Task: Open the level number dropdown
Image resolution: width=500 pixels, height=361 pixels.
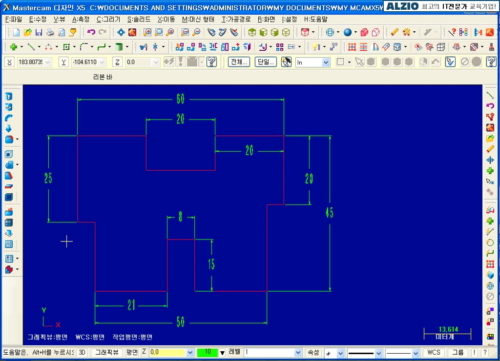Action: 298,352
